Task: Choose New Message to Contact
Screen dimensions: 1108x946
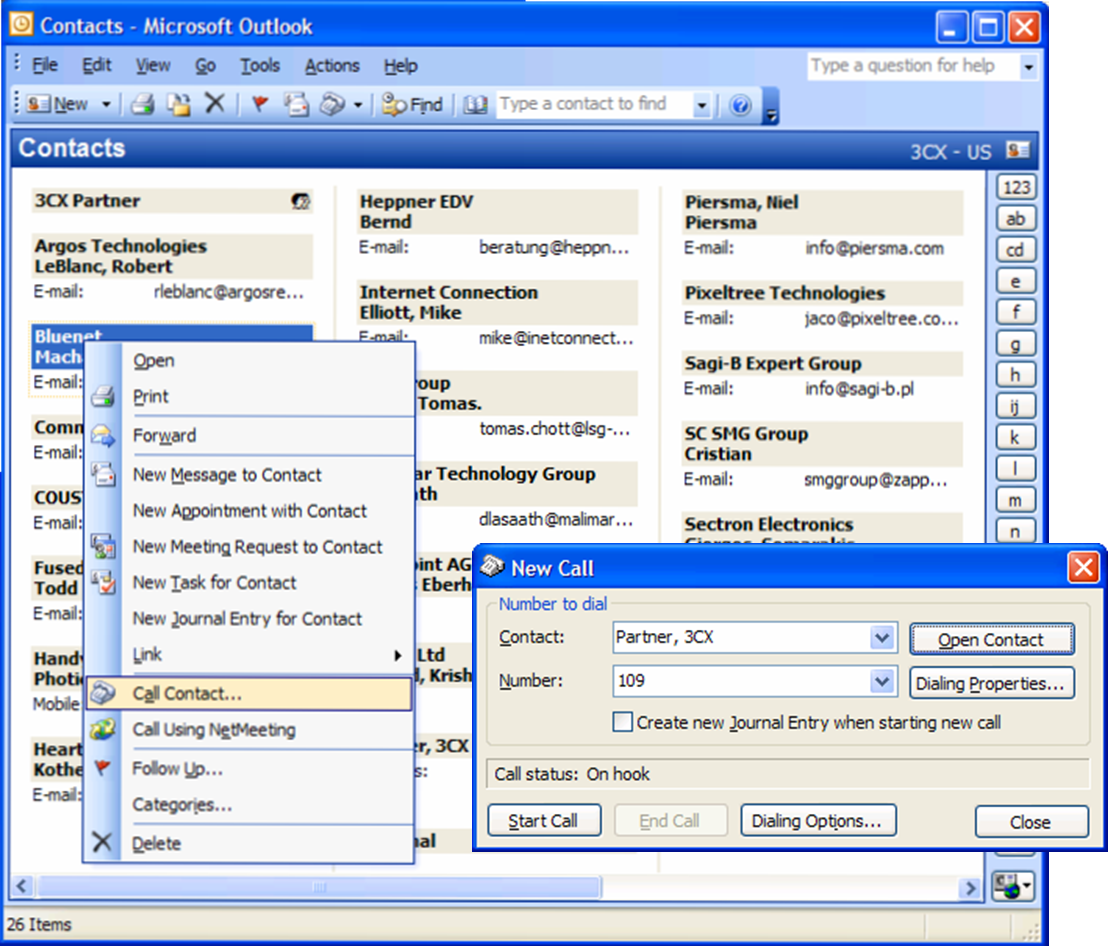Action: pos(249,475)
